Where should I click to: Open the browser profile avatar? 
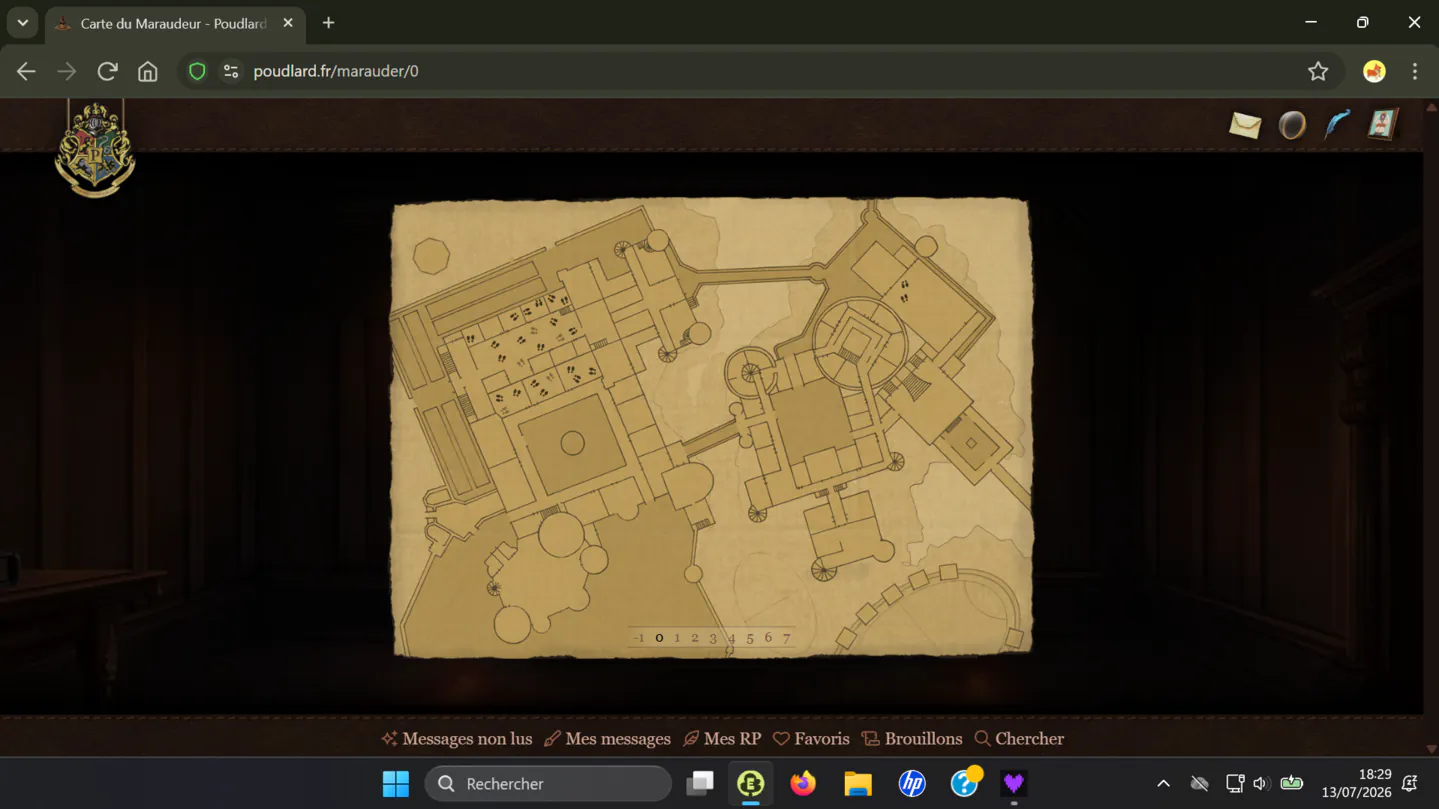[1374, 71]
